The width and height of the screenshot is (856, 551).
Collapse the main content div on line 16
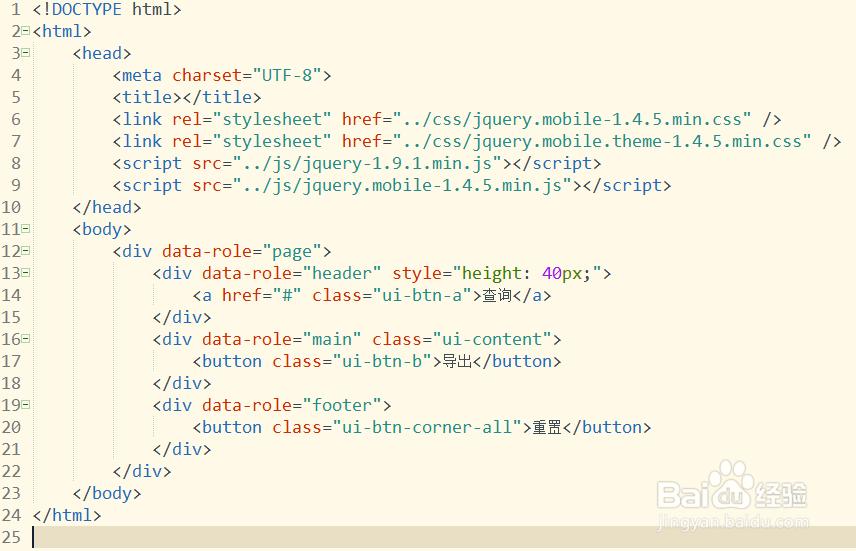click(26, 338)
